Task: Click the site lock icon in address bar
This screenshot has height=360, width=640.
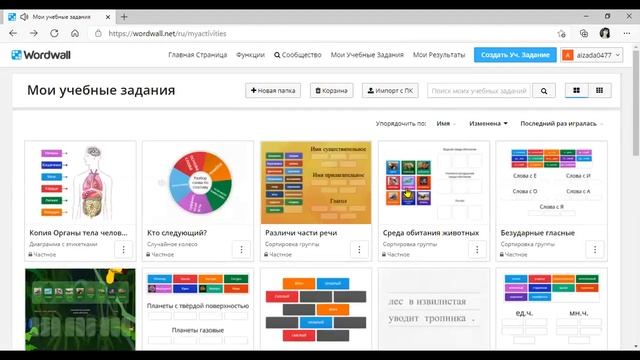Action: (98, 33)
